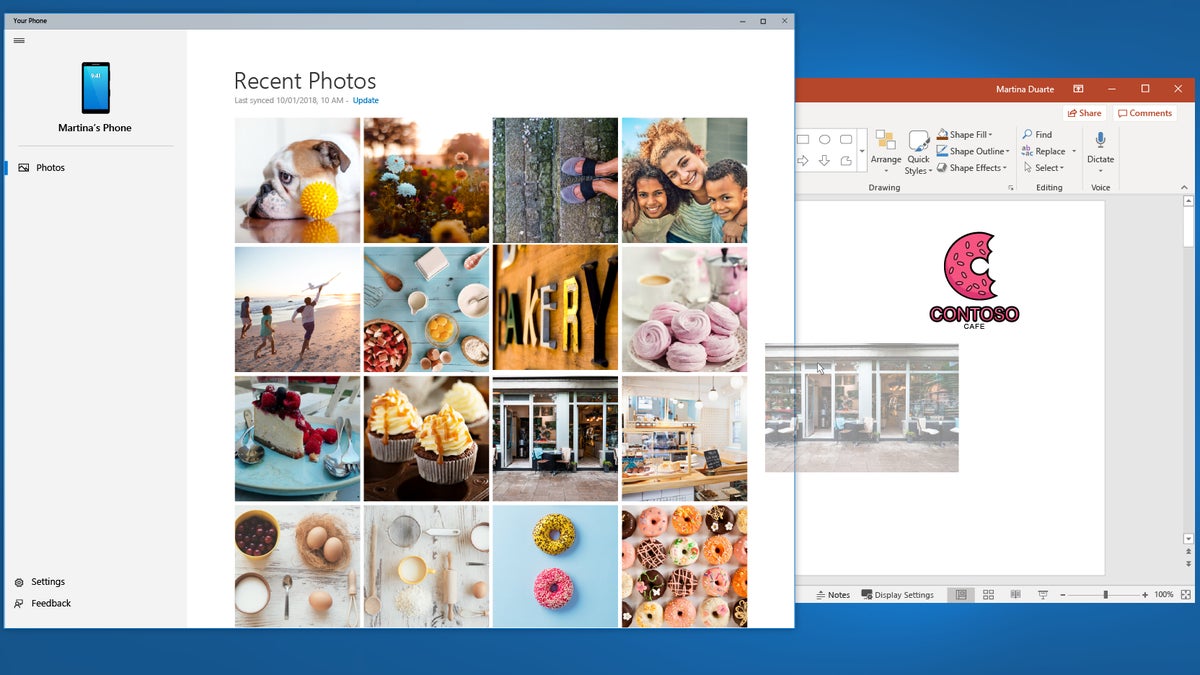The height and width of the screenshot is (675, 1200).
Task: Select Photos in the Your Phone sidebar
Action: [50, 168]
